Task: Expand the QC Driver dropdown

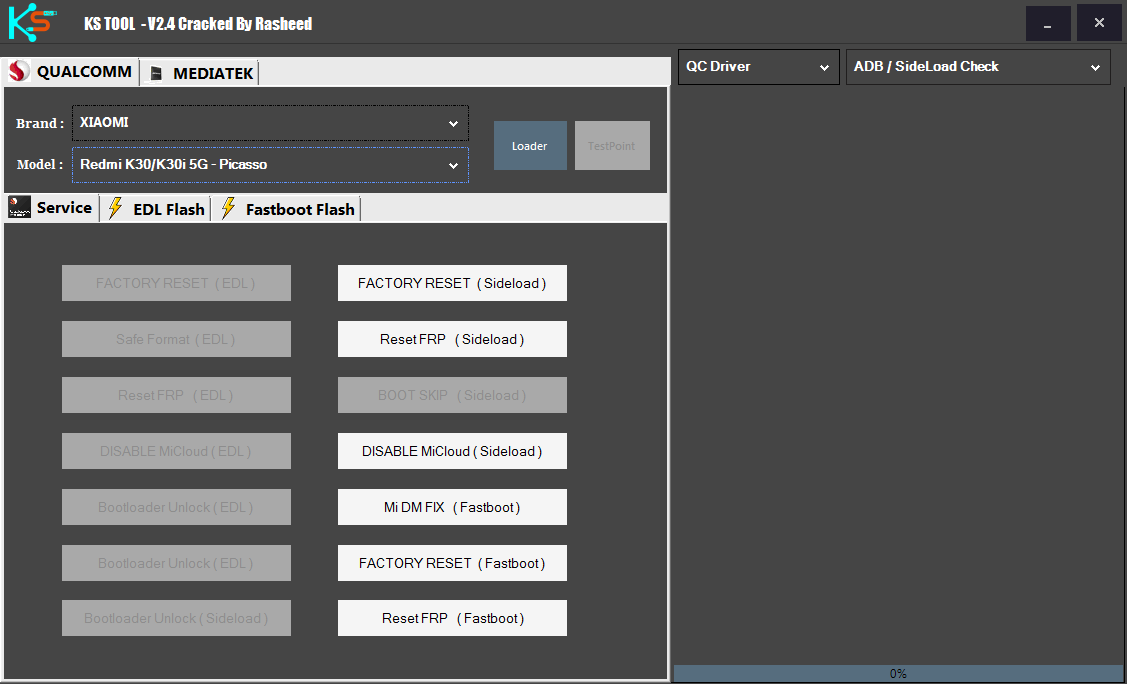Action: click(x=758, y=67)
